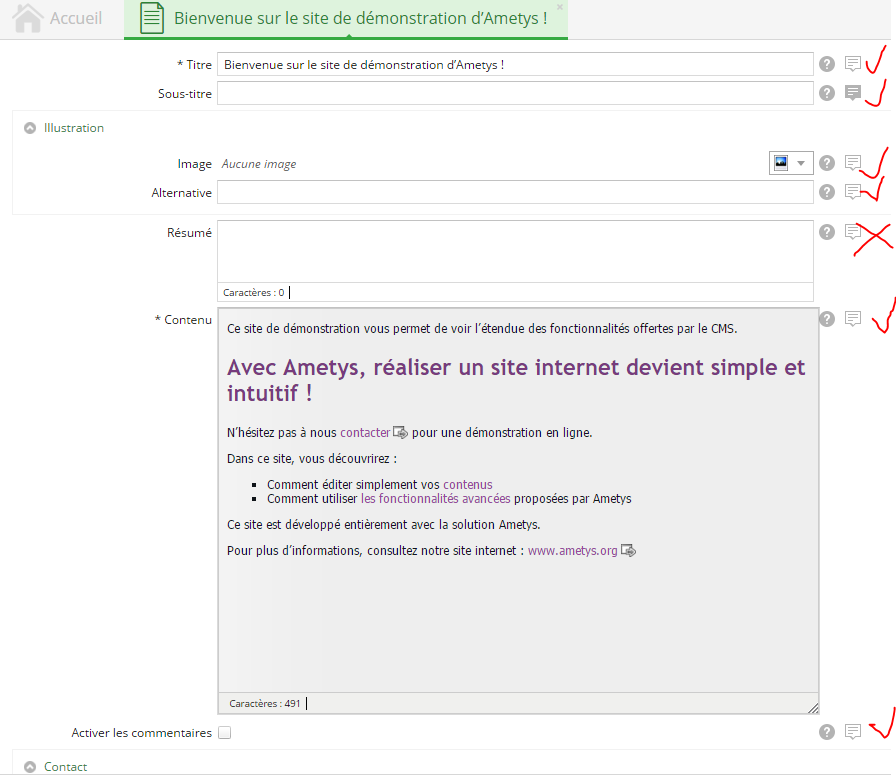Focus the Sous-titre input field
The height and width of the screenshot is (775, 896).
515,93
